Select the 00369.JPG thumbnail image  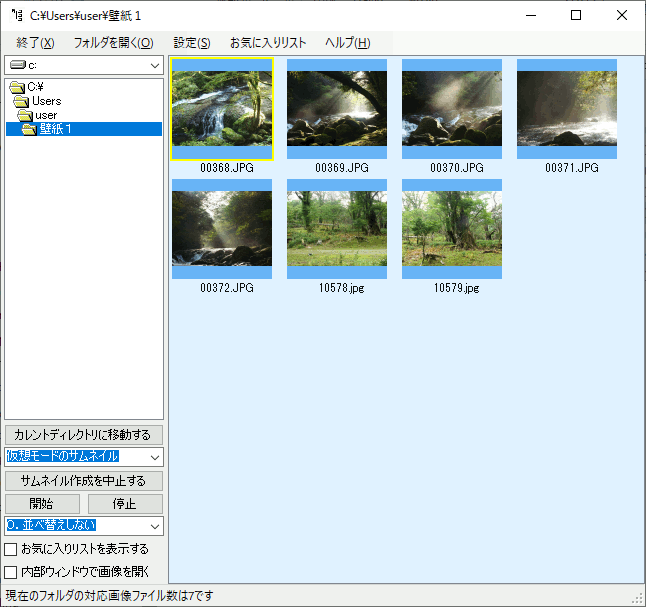click(337, 109)
